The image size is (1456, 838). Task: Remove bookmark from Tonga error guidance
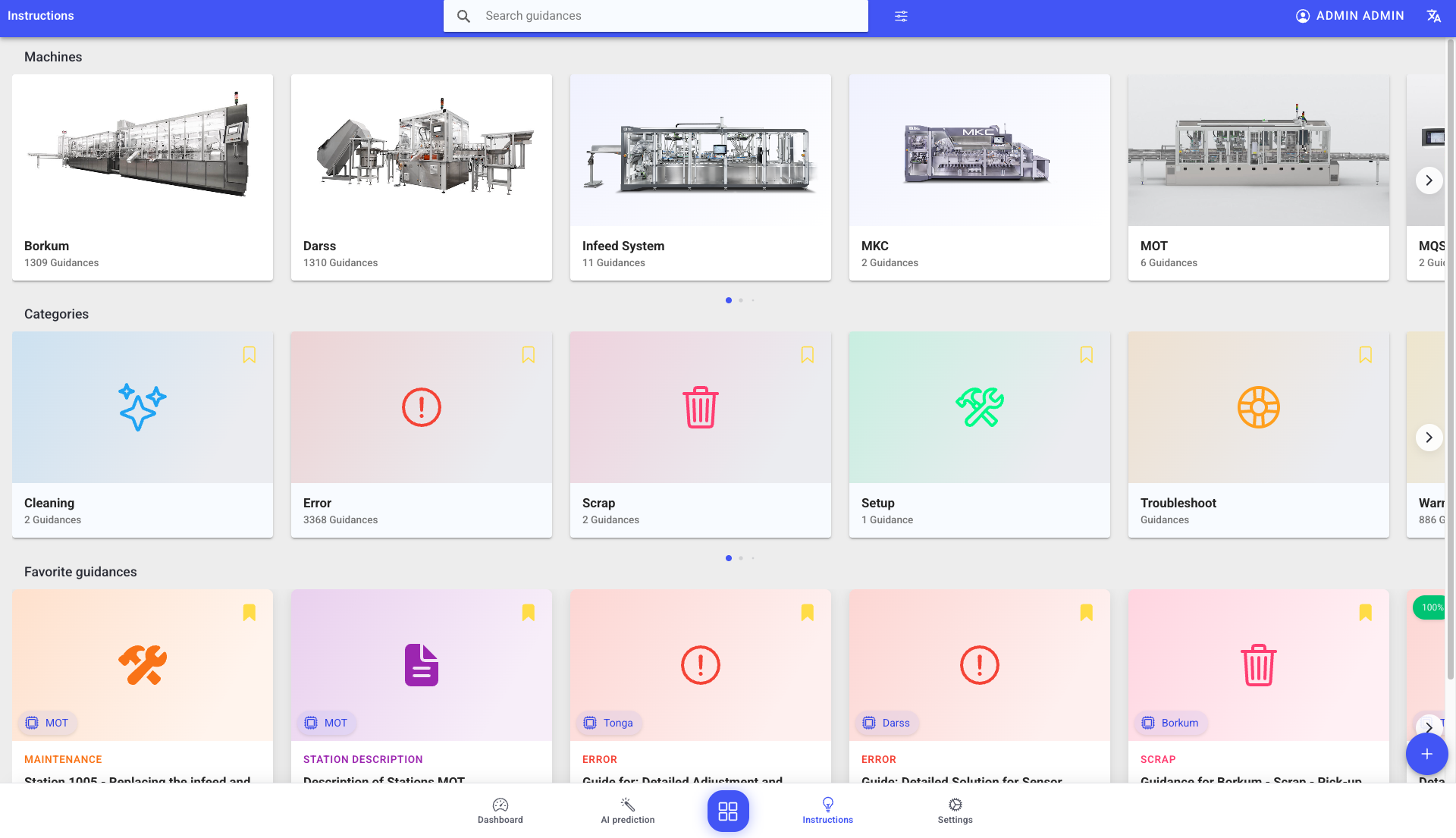[808, 613]
